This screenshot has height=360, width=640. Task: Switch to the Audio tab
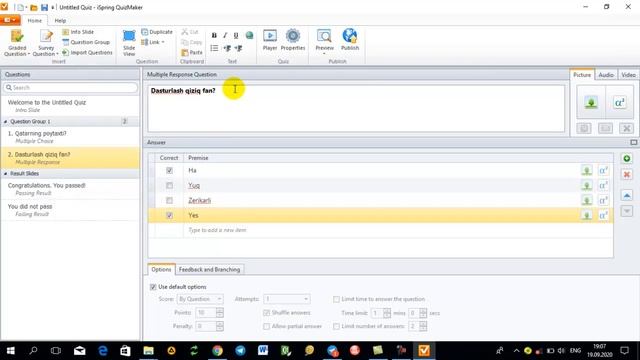tap(606, 75)
